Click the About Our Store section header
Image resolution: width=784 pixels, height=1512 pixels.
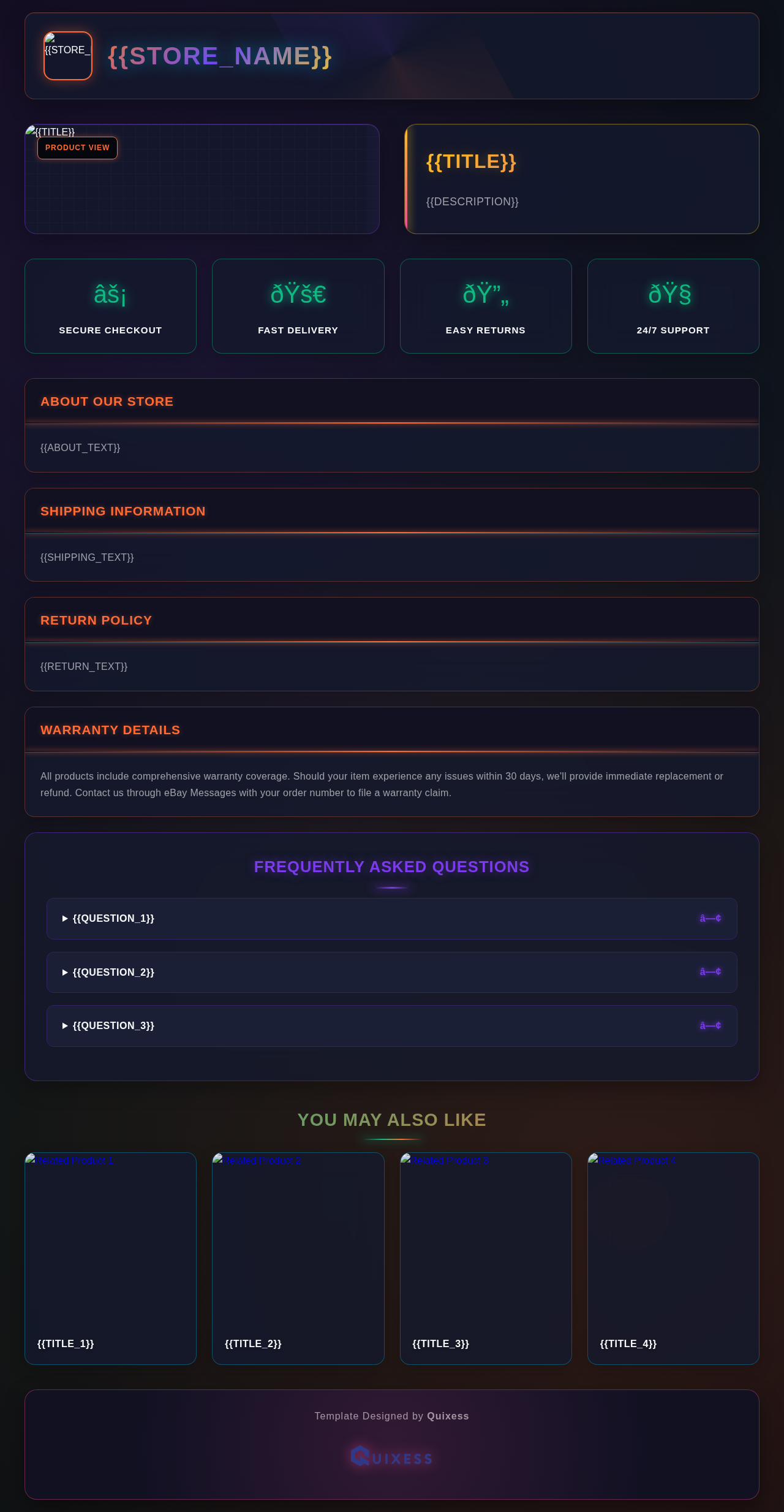(x=107, y=401)
